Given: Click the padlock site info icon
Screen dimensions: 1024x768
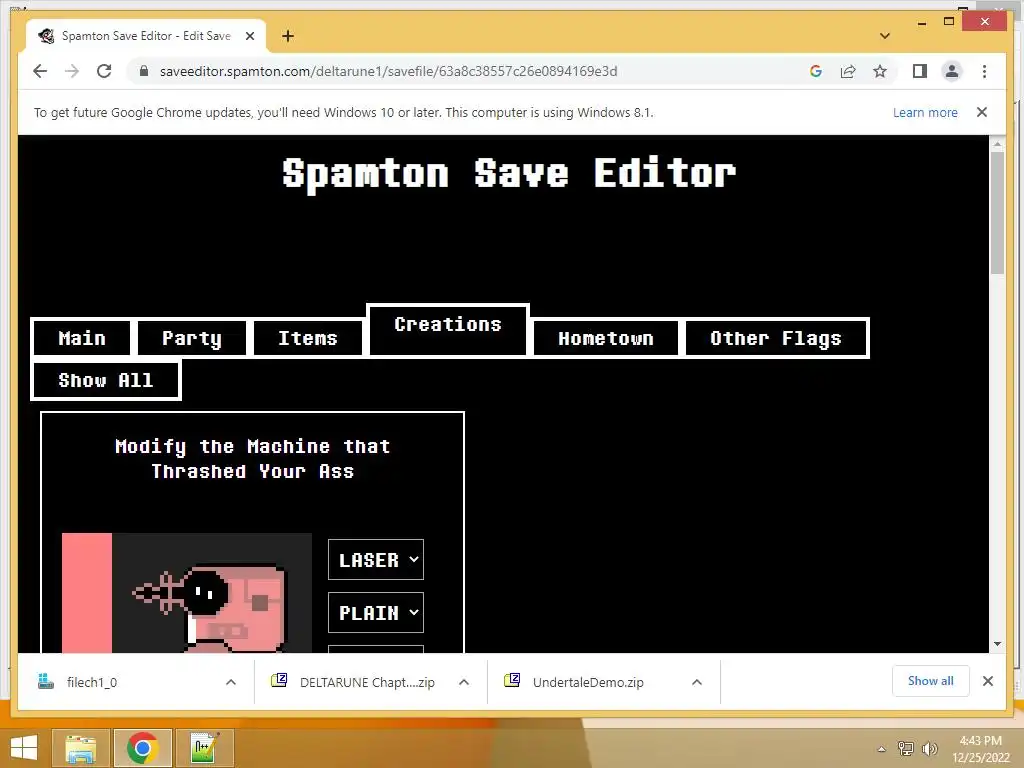Looking at the screenshot, I should pyautogui.click(x=144, y=71).
